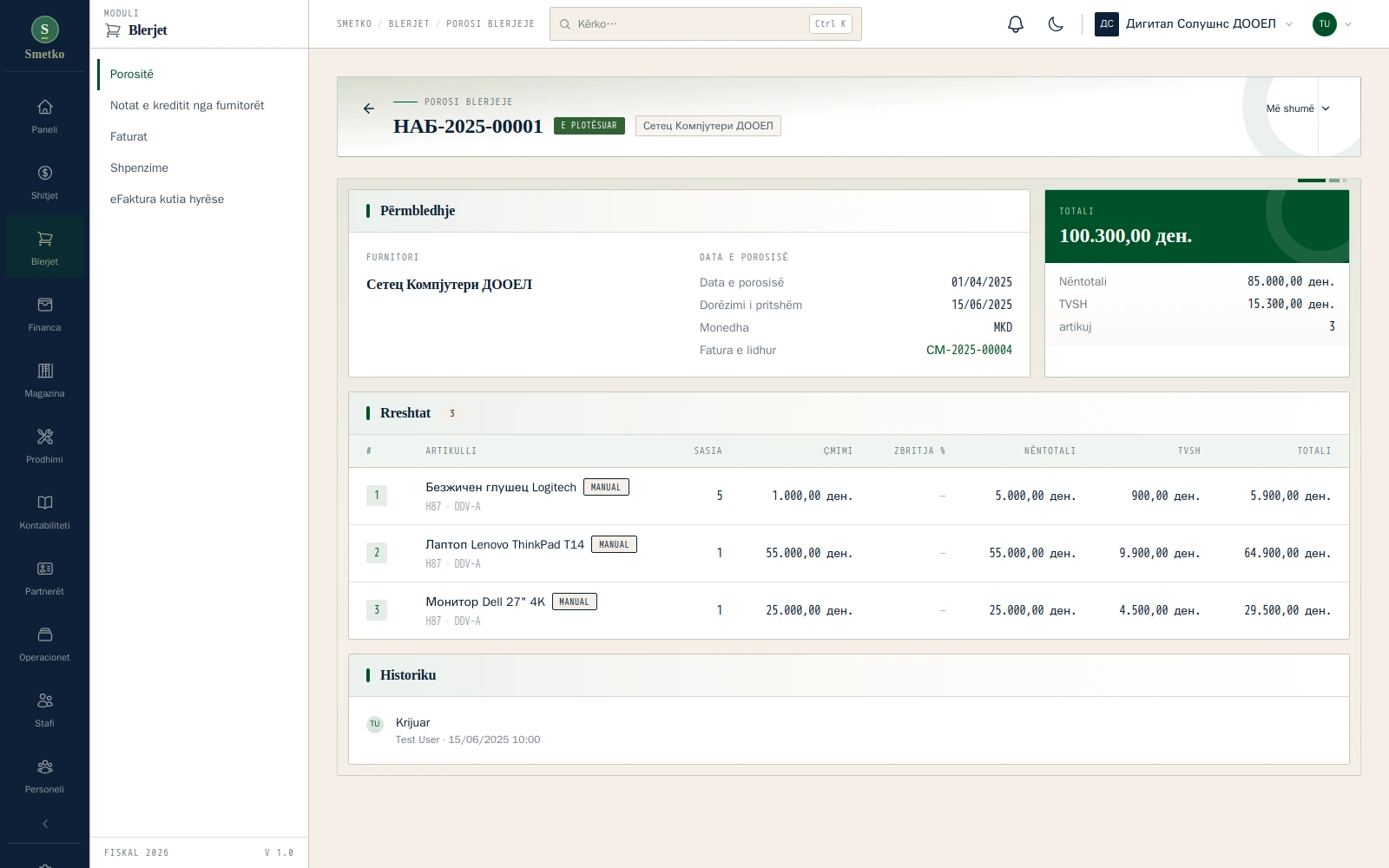Open the notifications bell
This screenshot has width=1389, height=868.
click(x=1016, y=24)
